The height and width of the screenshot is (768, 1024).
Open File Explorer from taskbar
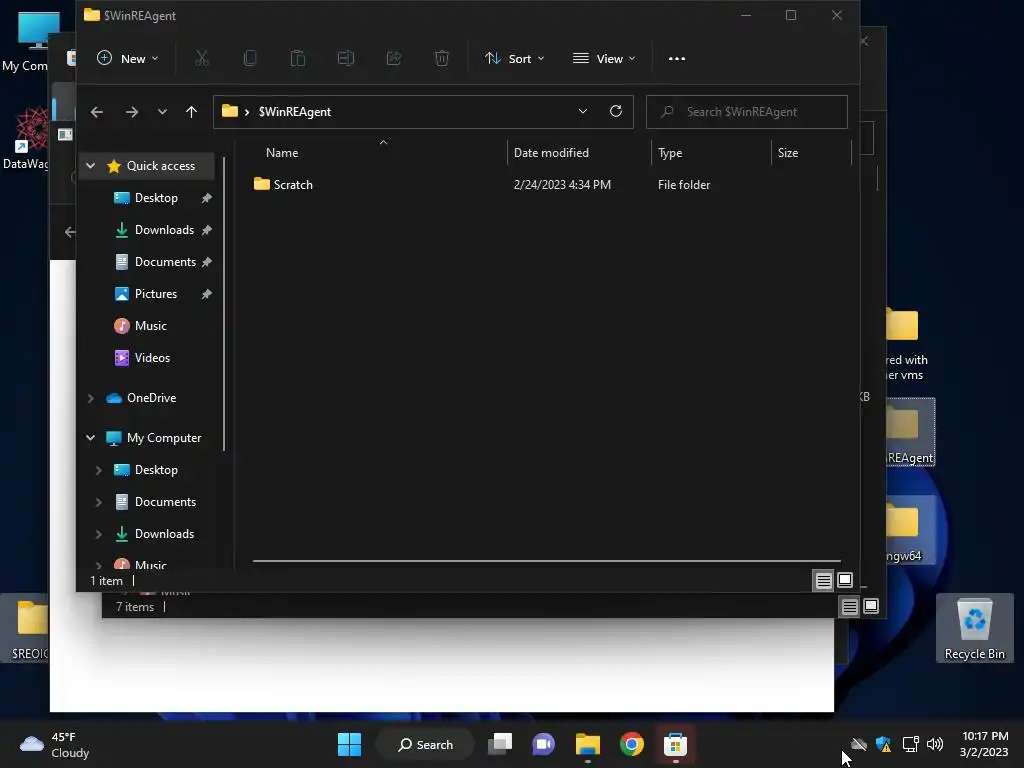pyautogui.click(x=588, y=744)
